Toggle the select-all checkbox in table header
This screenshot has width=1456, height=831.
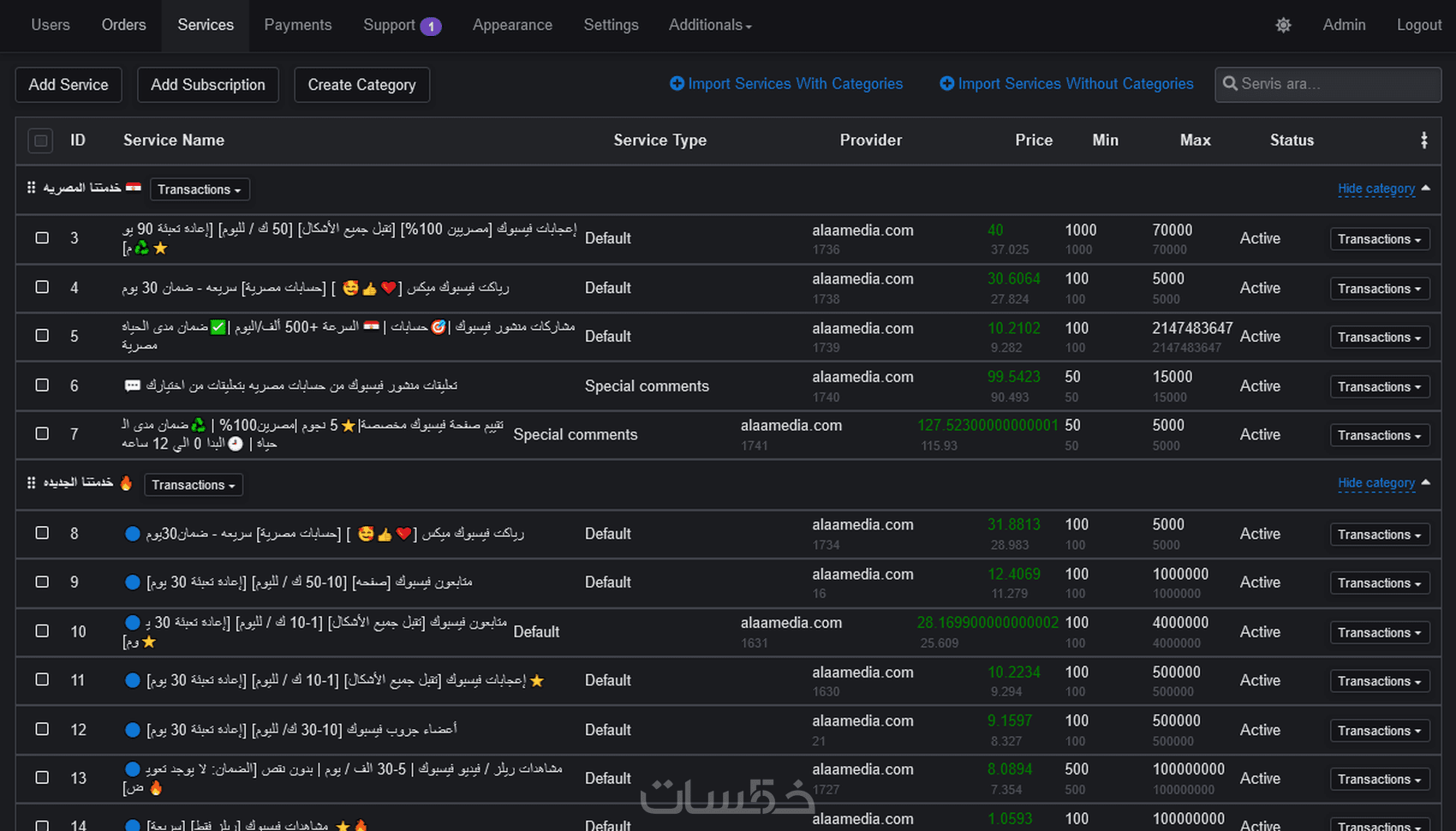click(40, 140)
